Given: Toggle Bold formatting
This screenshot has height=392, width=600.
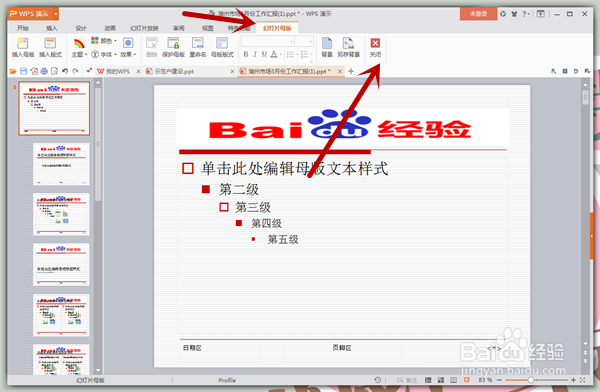Looking at the screenshot, I should (x=246, y=54).
